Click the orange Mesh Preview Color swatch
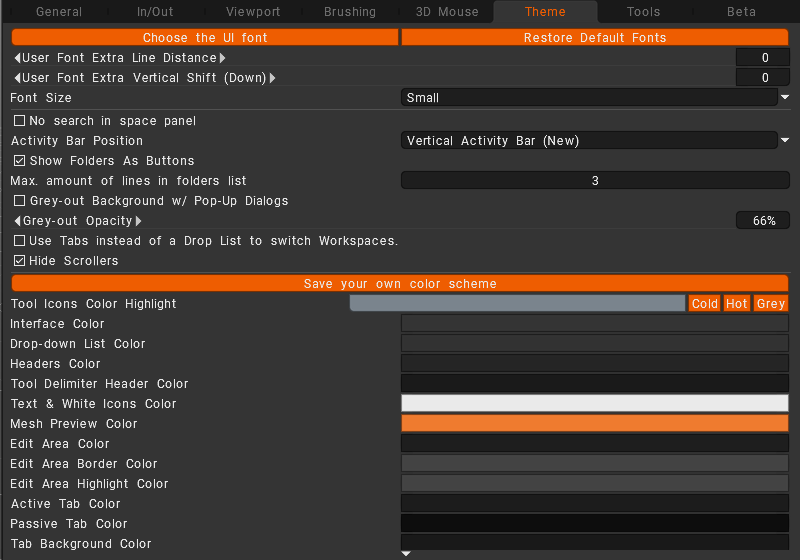The image size is (800, 560). tap(595, 424)
